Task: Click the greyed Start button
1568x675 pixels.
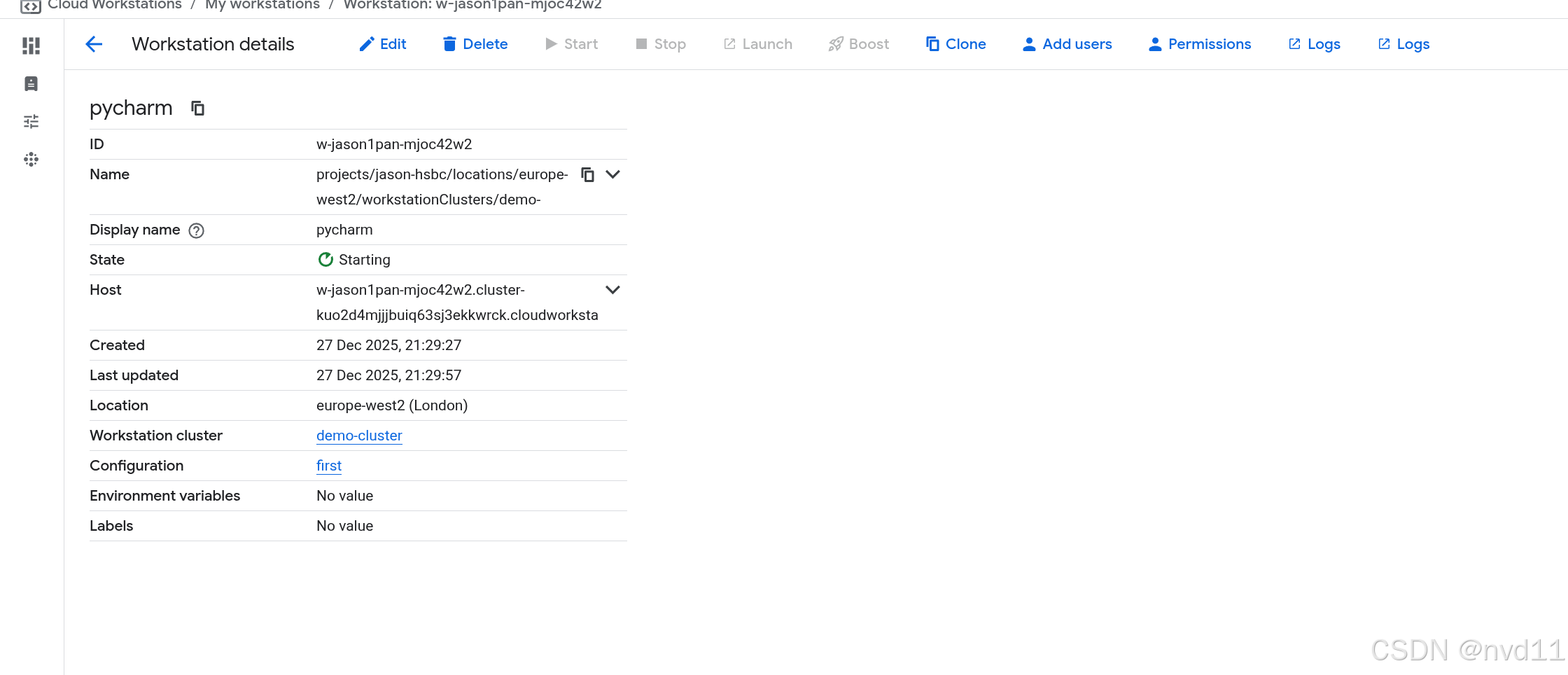Action: 571,44
